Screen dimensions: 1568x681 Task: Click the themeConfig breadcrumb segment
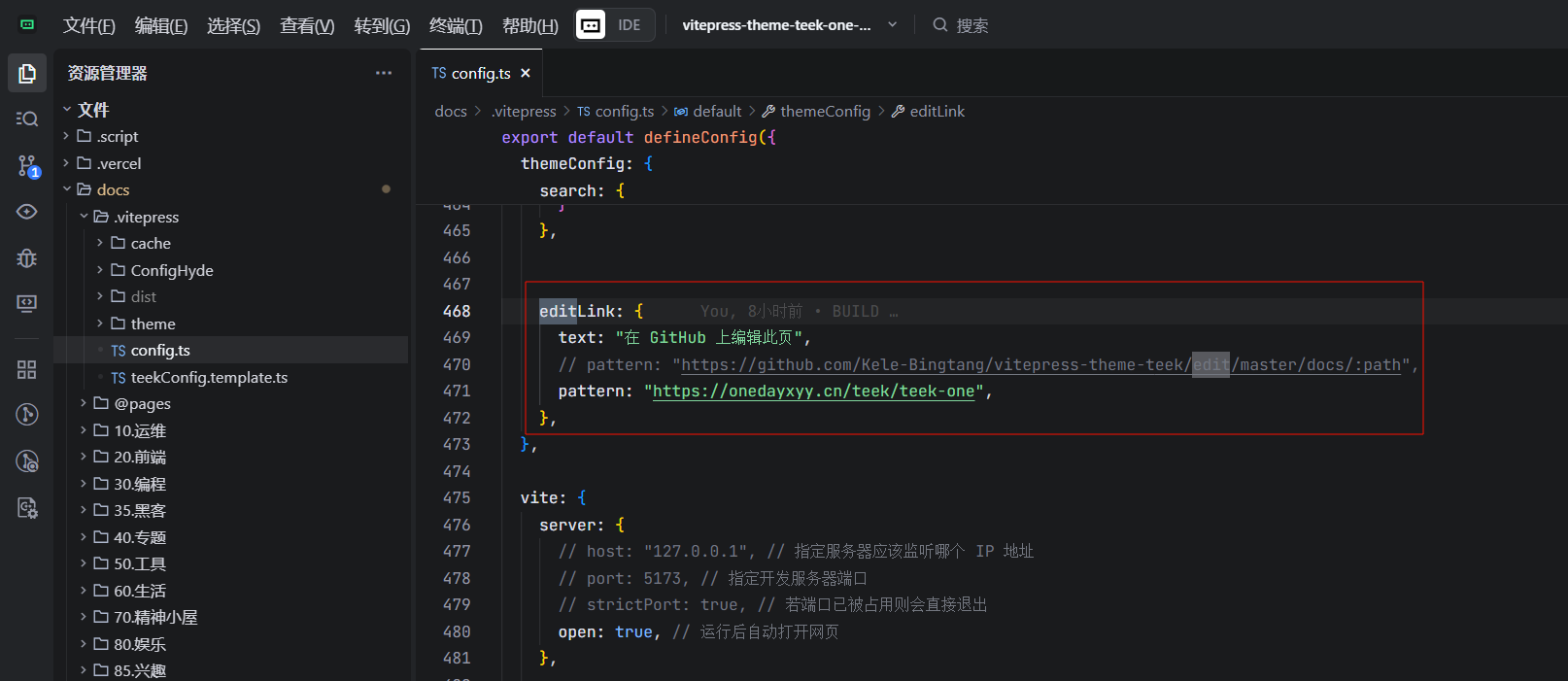(816, 111)
